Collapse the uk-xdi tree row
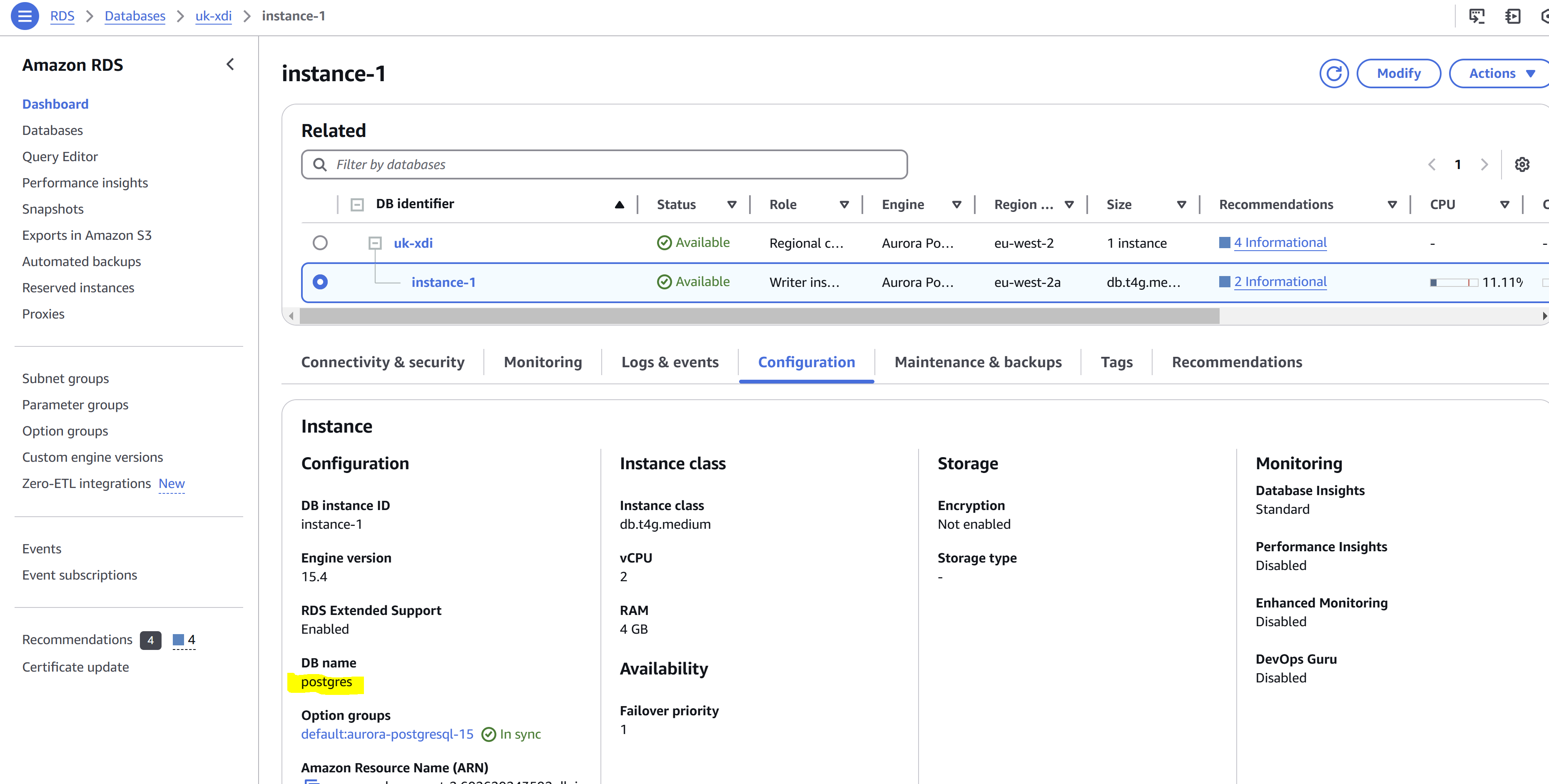The image size is (1549, 784). point(375,243)
